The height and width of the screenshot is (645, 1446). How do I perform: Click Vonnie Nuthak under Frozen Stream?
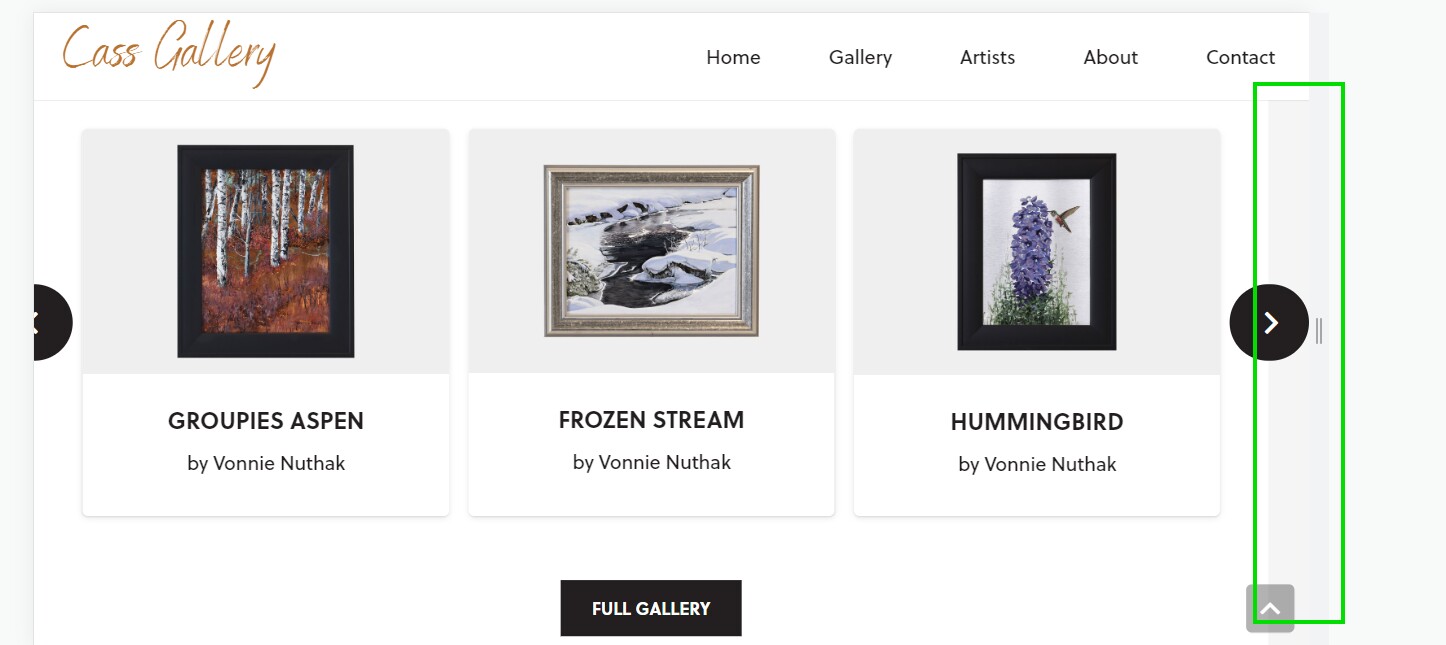(651, 462)
